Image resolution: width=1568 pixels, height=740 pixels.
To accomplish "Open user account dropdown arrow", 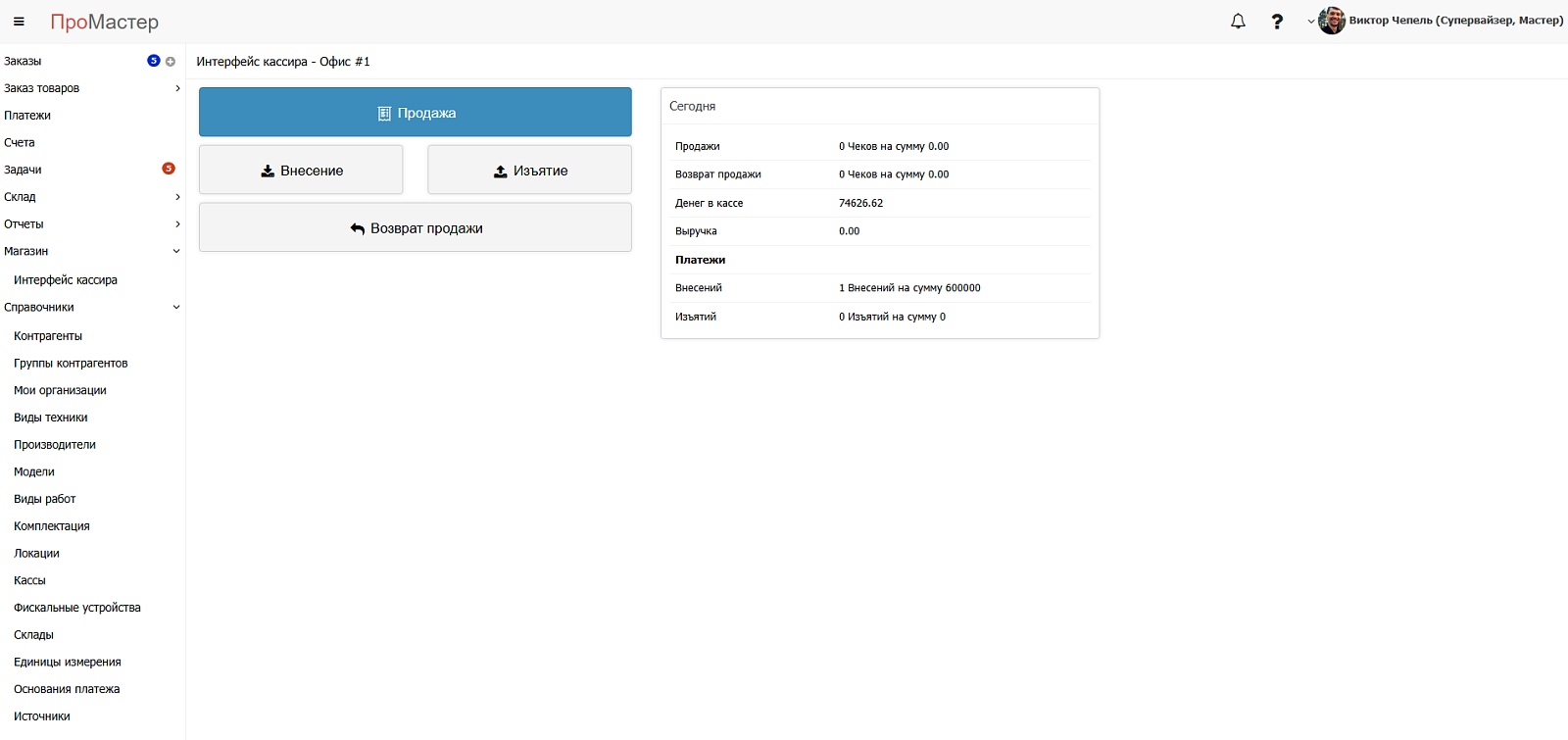I will point(1311,22).
